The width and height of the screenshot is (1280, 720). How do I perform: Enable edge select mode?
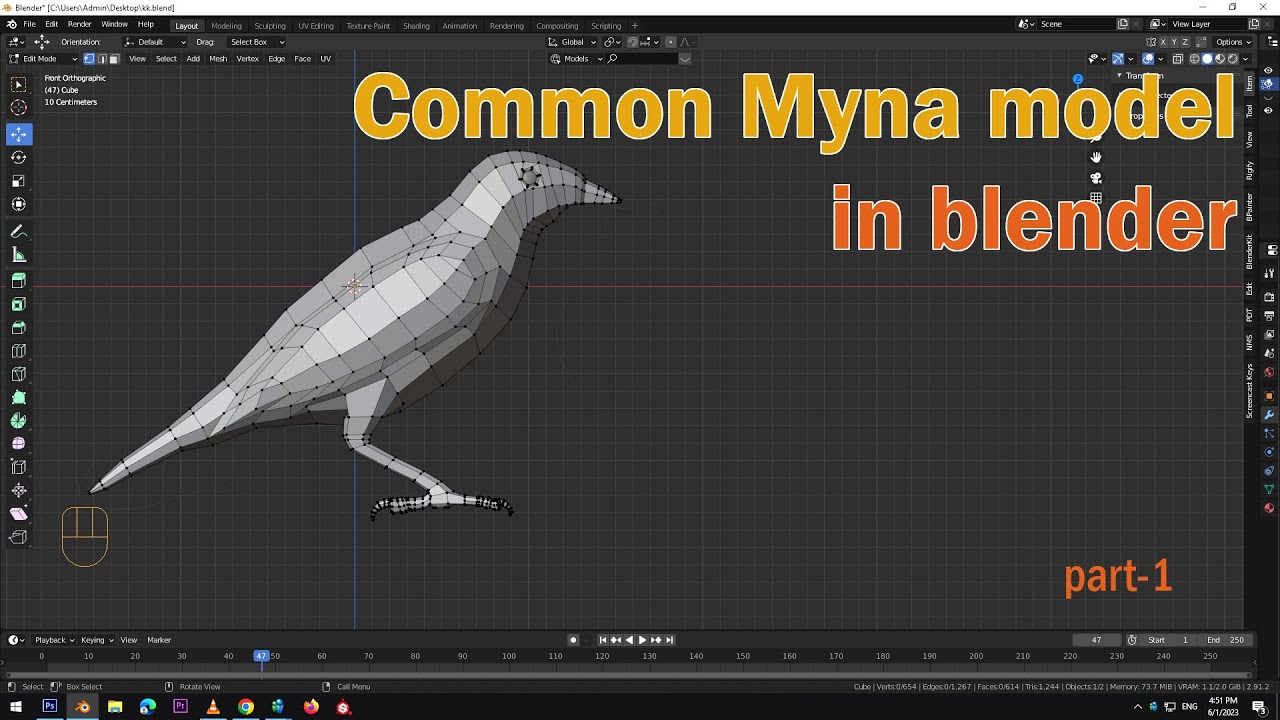[x=101, y=58]
